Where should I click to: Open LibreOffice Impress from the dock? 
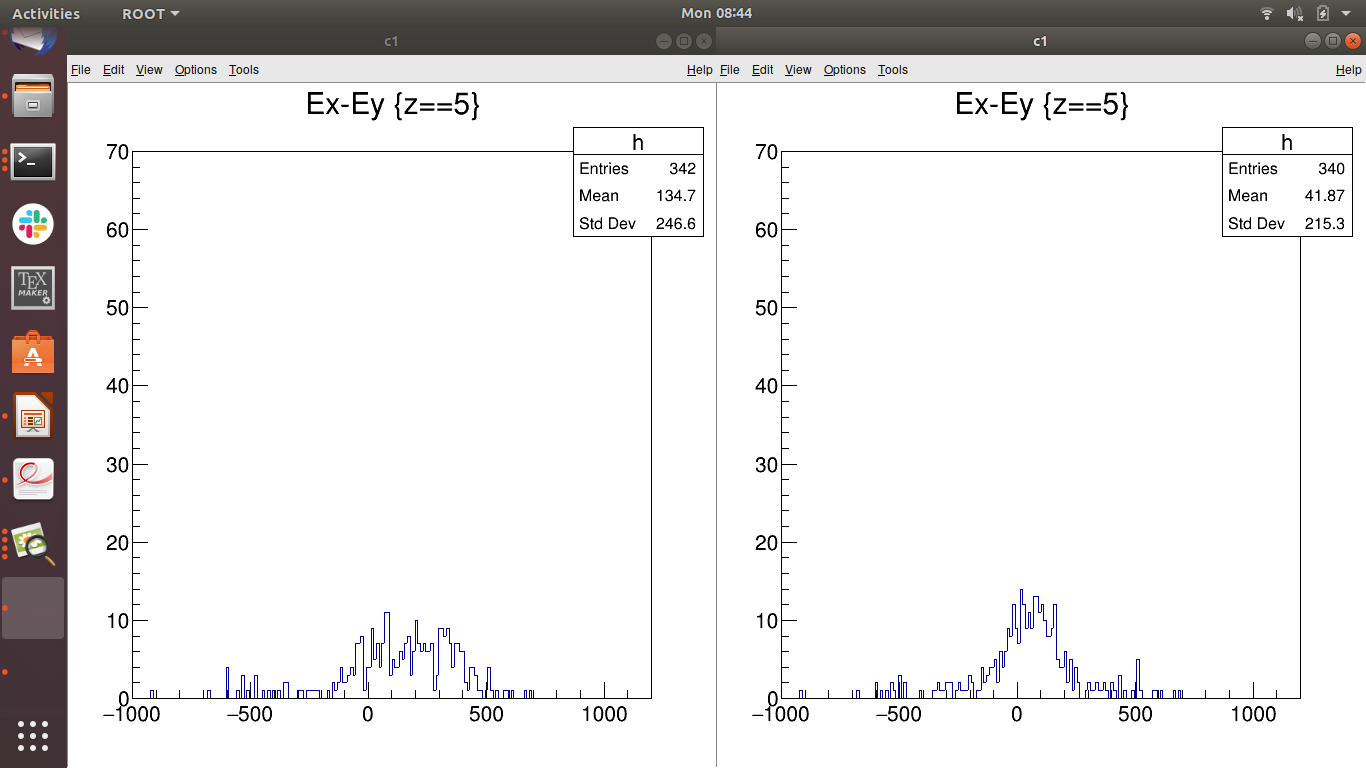[33, 416]
